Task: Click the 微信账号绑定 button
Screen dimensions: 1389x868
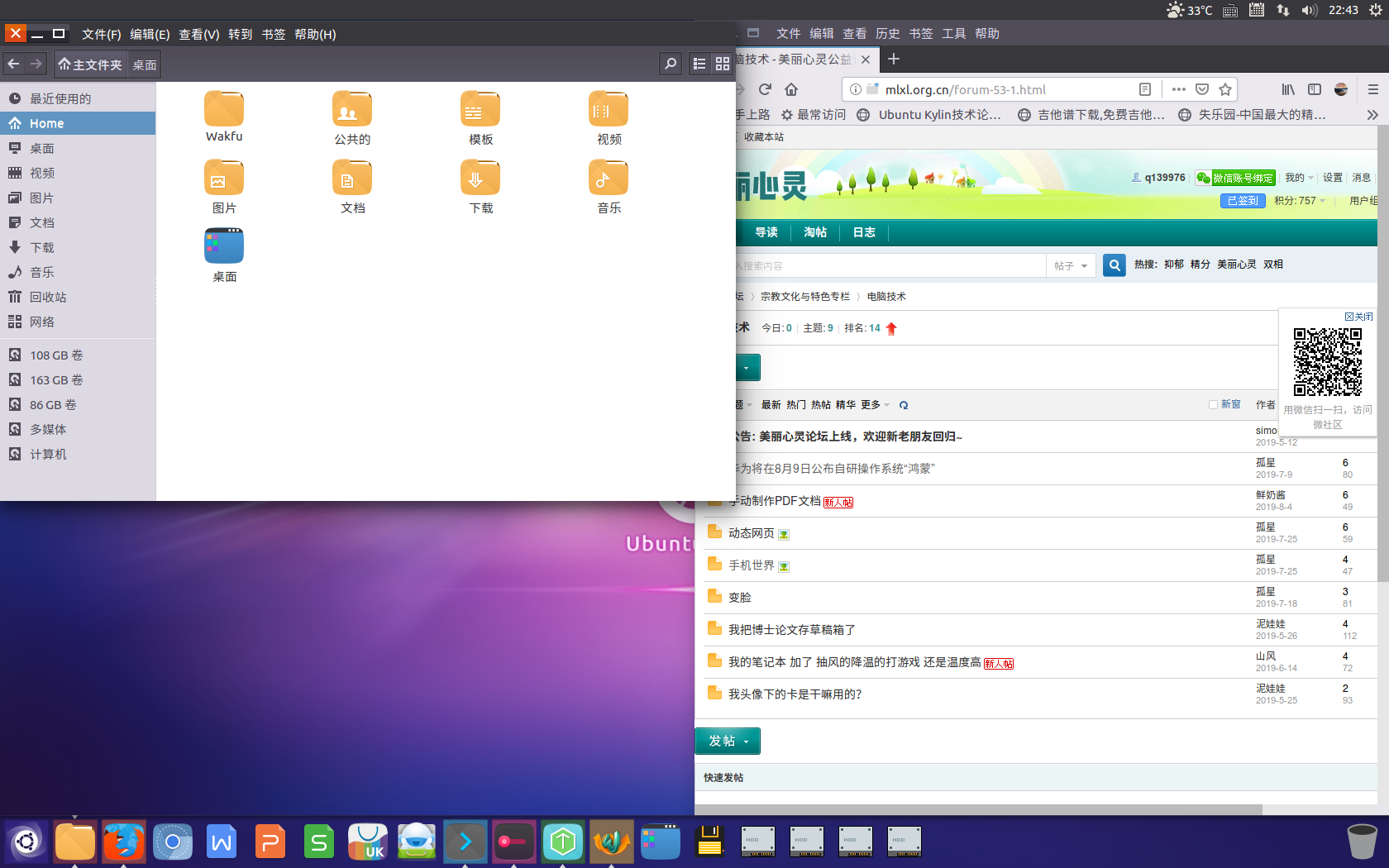Action: pyautogui.click(x=1236, y=178)
